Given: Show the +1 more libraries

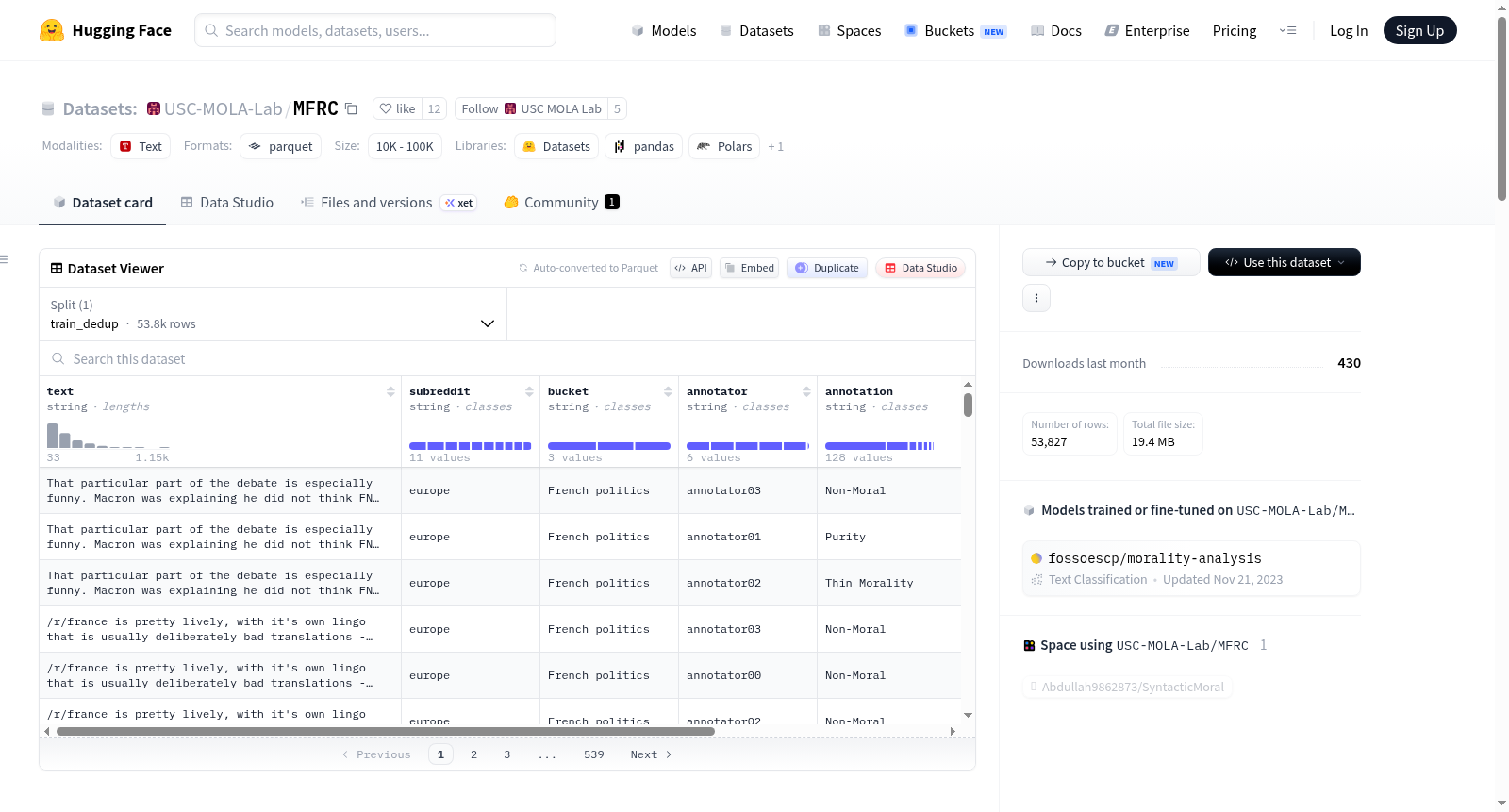Looking at the screenshot, I should (x=775, y=146).
